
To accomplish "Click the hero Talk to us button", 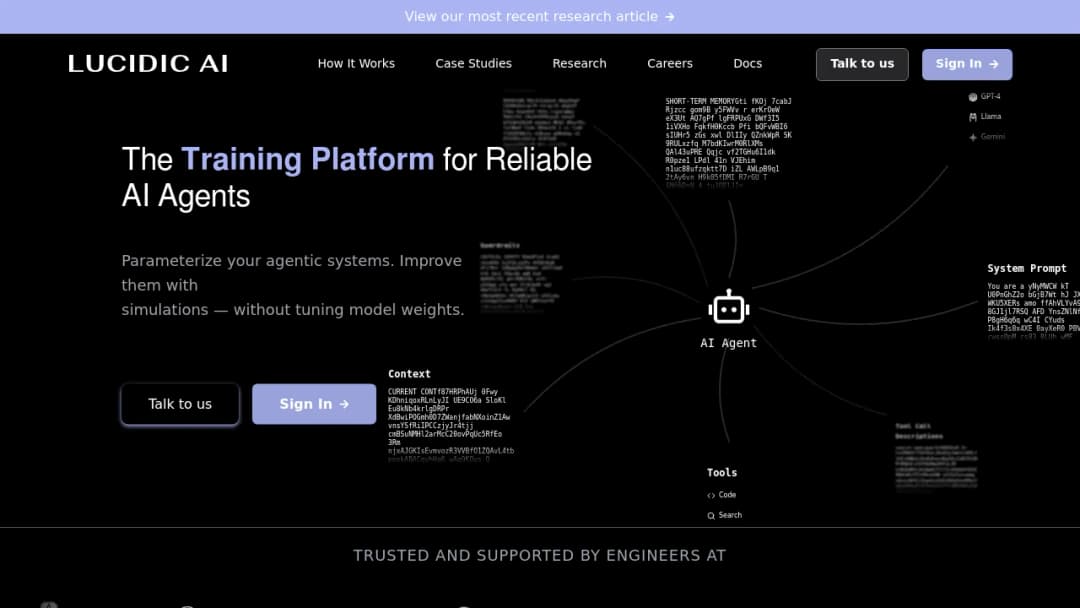I will [180, 404].
